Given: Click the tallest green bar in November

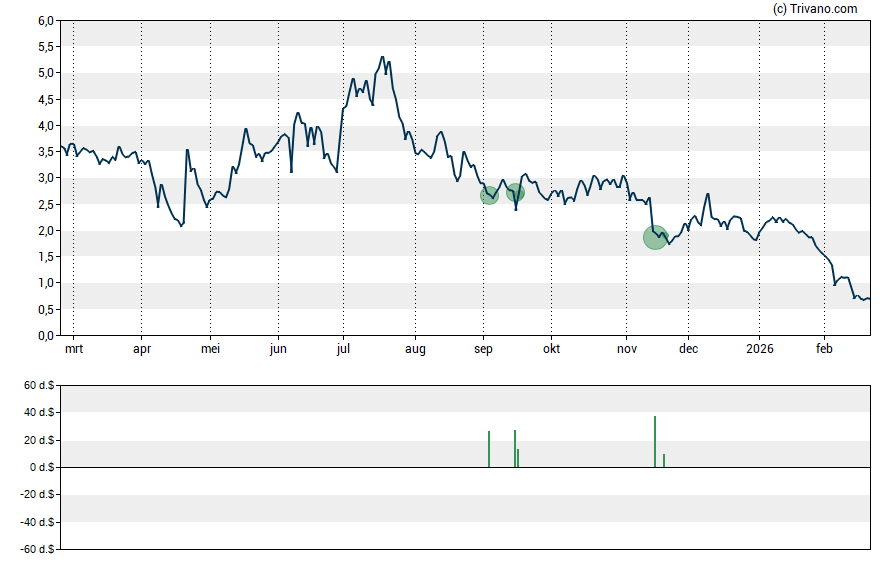Looking at the screenshot, I should [655, 441].
